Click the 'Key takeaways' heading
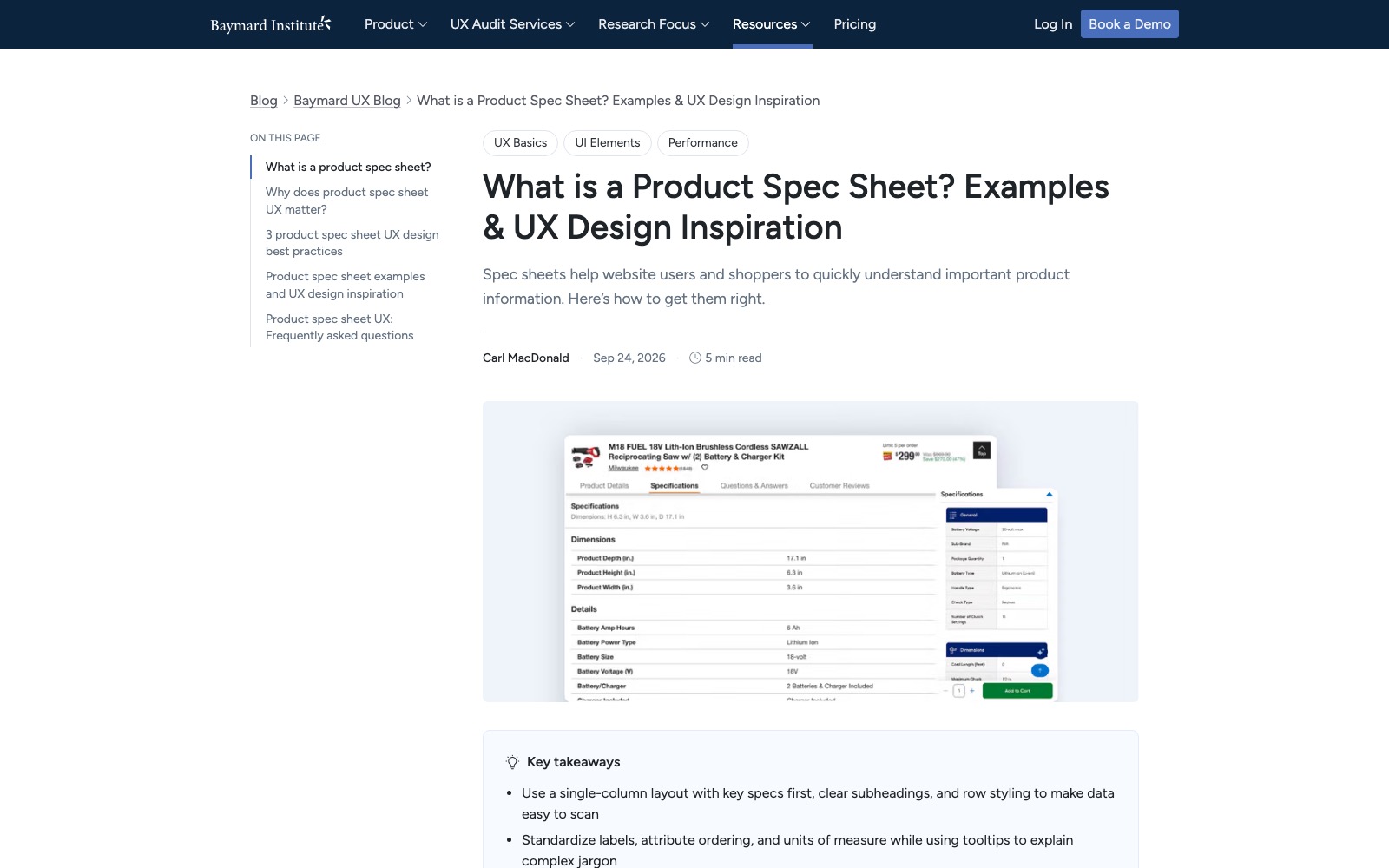Image resolution: width=1389 pixels, height=868 pixels. pos(574,762)
